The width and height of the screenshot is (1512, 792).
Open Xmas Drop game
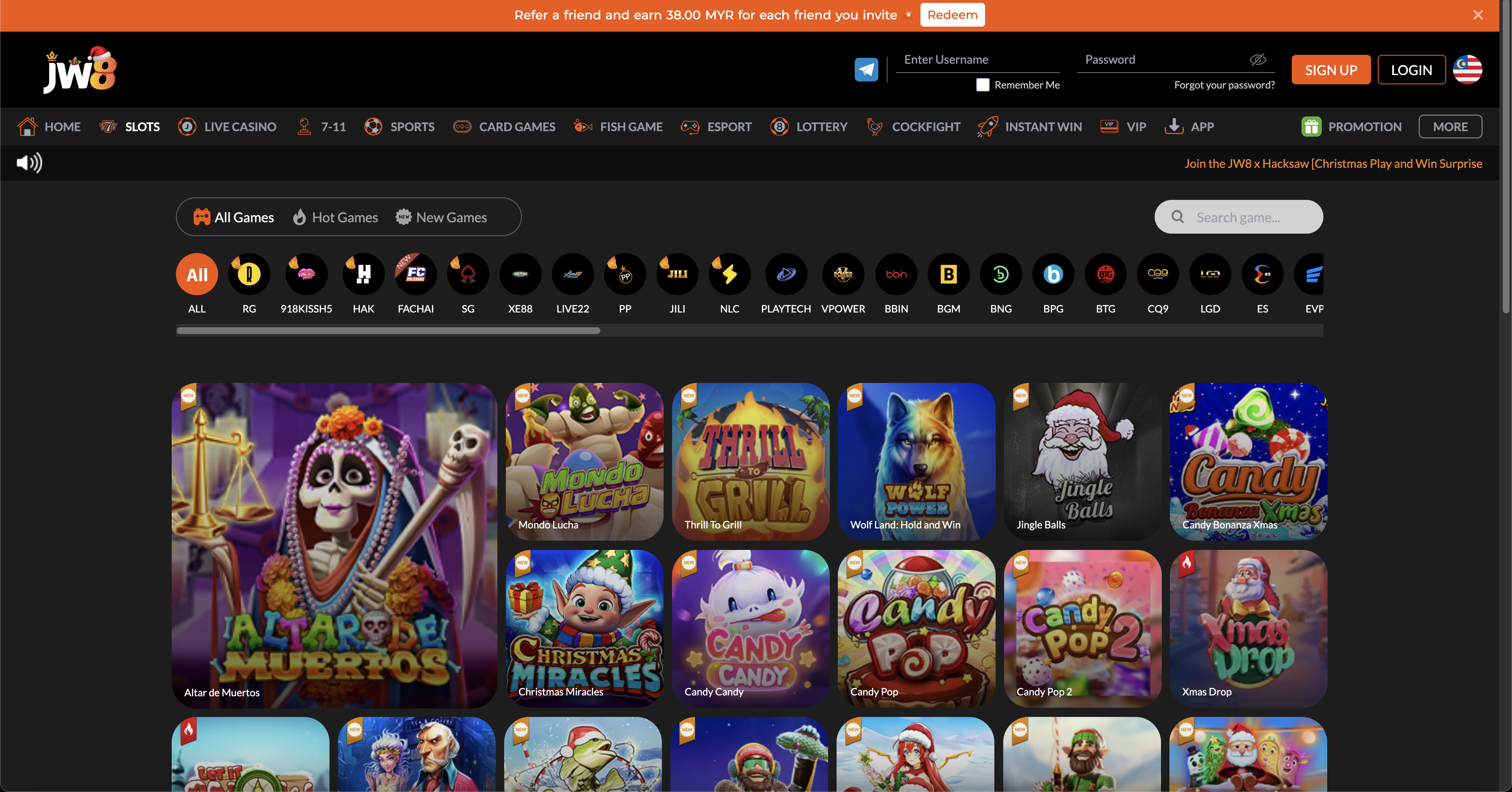(1248, 628)
